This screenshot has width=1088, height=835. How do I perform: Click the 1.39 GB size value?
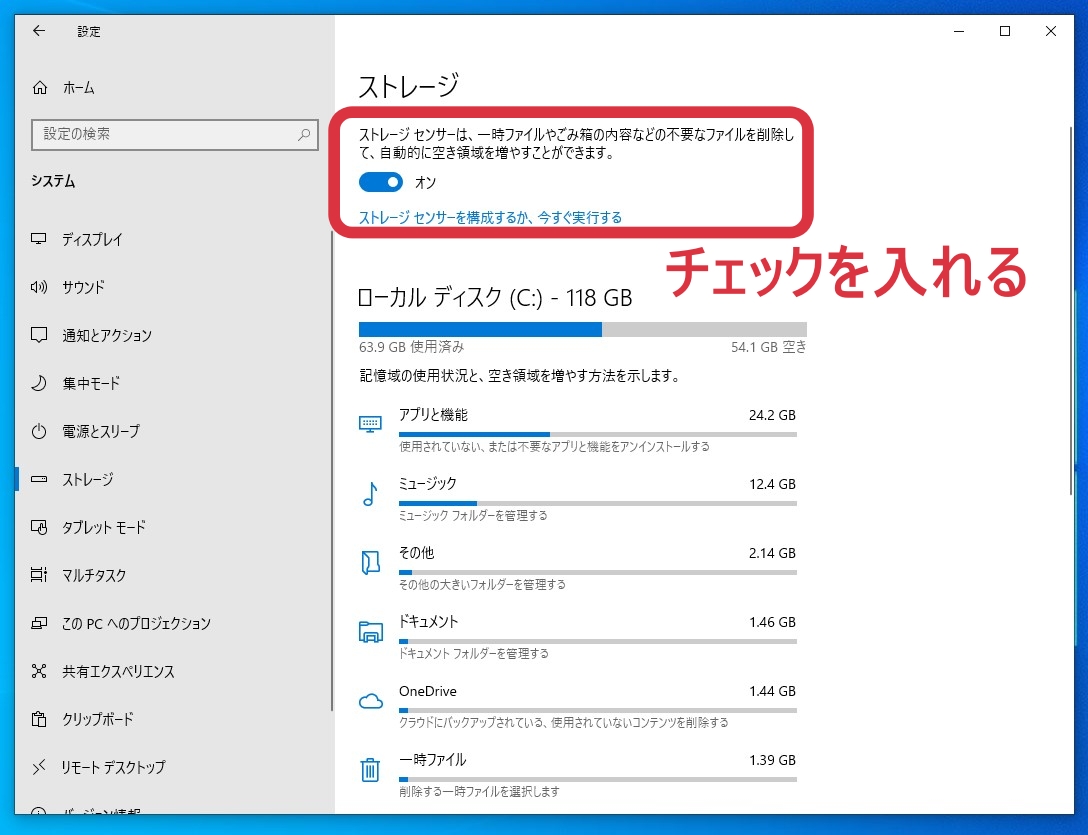tap(772, 760)
